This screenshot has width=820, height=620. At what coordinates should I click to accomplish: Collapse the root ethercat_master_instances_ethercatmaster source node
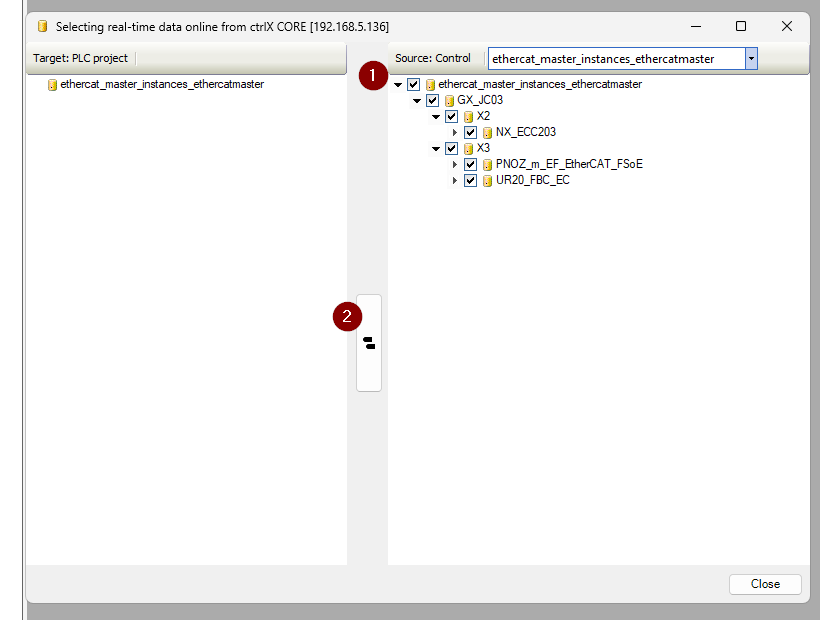[398, 85]
